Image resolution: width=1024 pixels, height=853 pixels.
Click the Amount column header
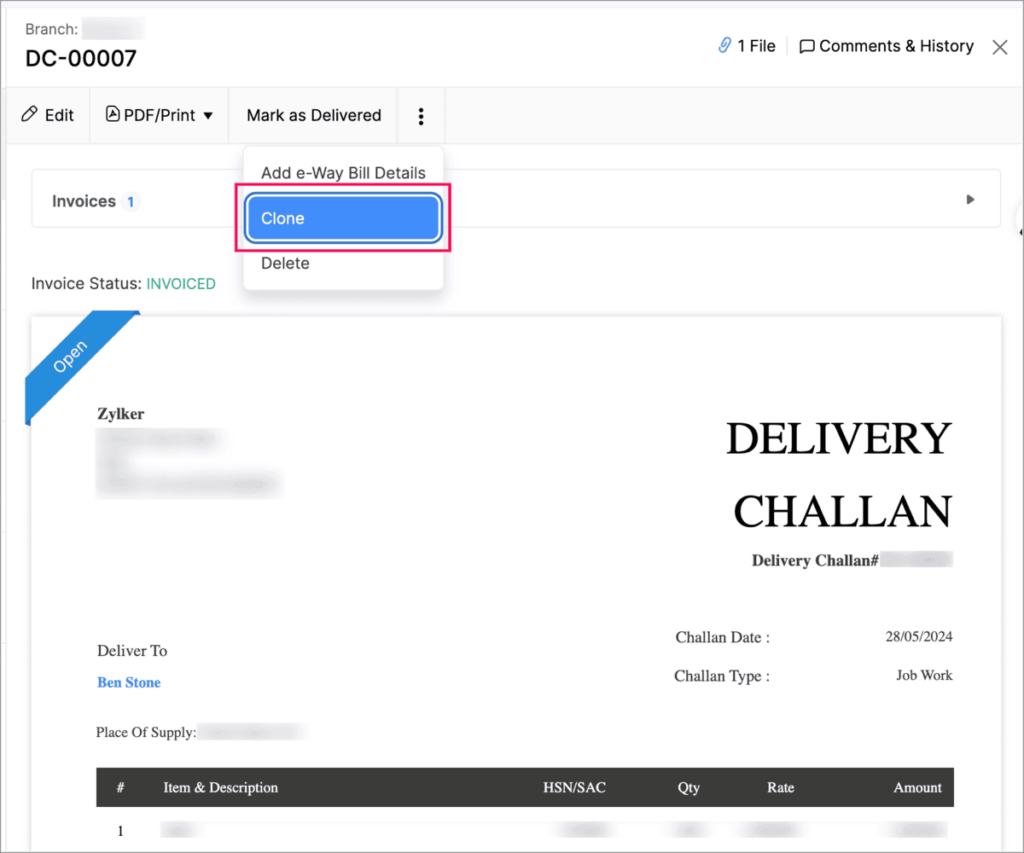[917, 787]
